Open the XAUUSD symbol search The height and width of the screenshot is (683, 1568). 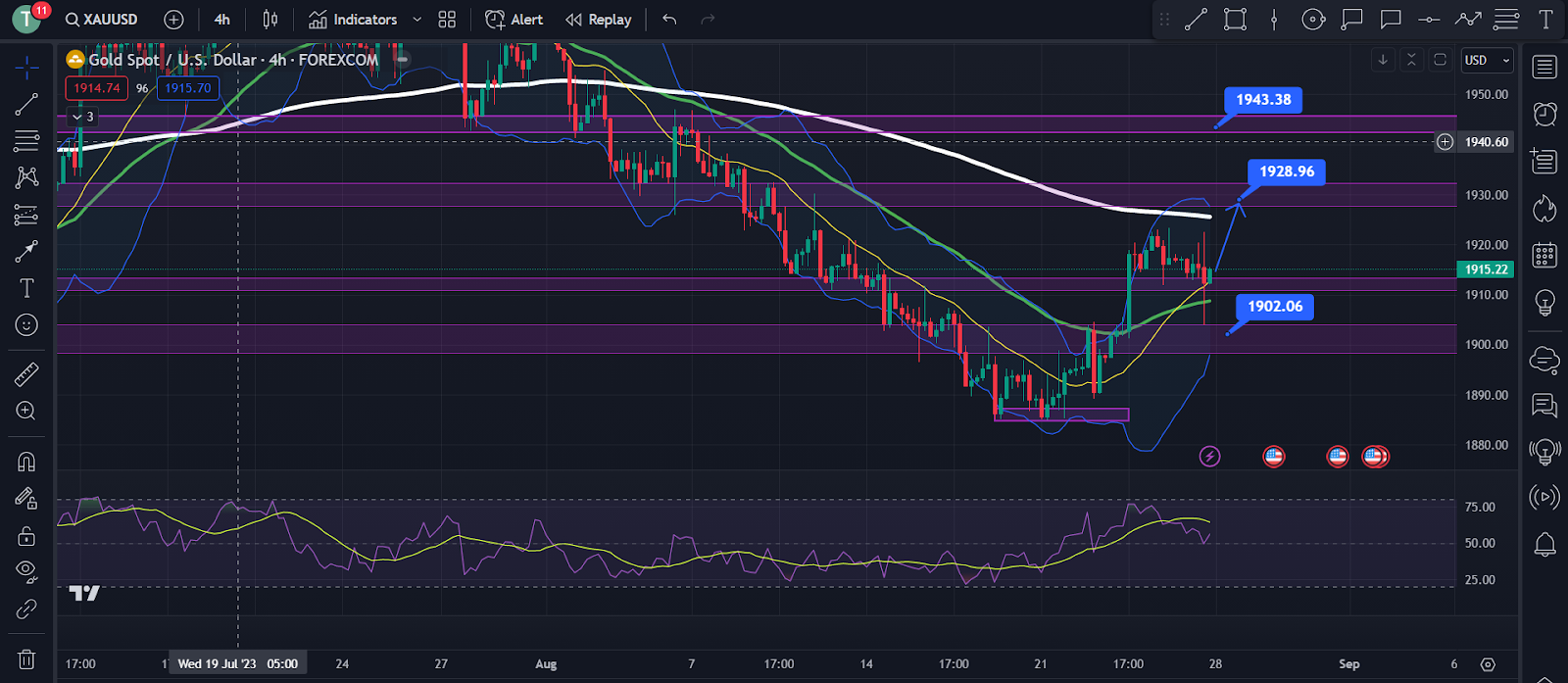[101, 20]
